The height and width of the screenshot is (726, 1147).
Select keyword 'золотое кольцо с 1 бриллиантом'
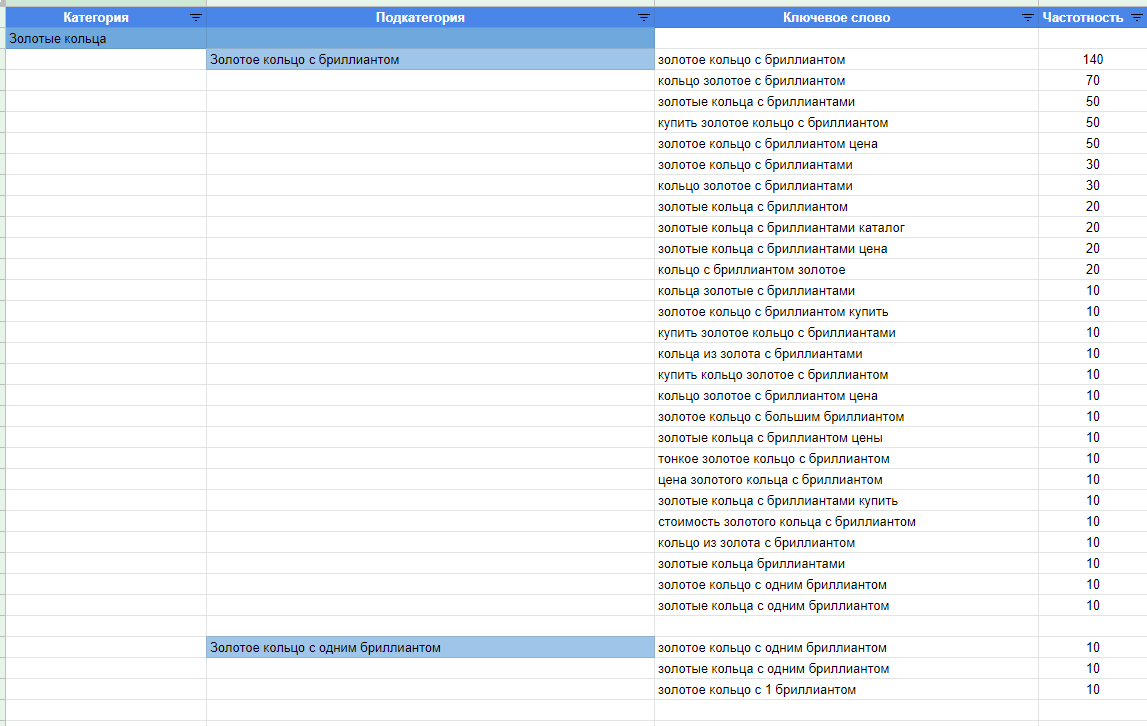[x=756, y=690]
